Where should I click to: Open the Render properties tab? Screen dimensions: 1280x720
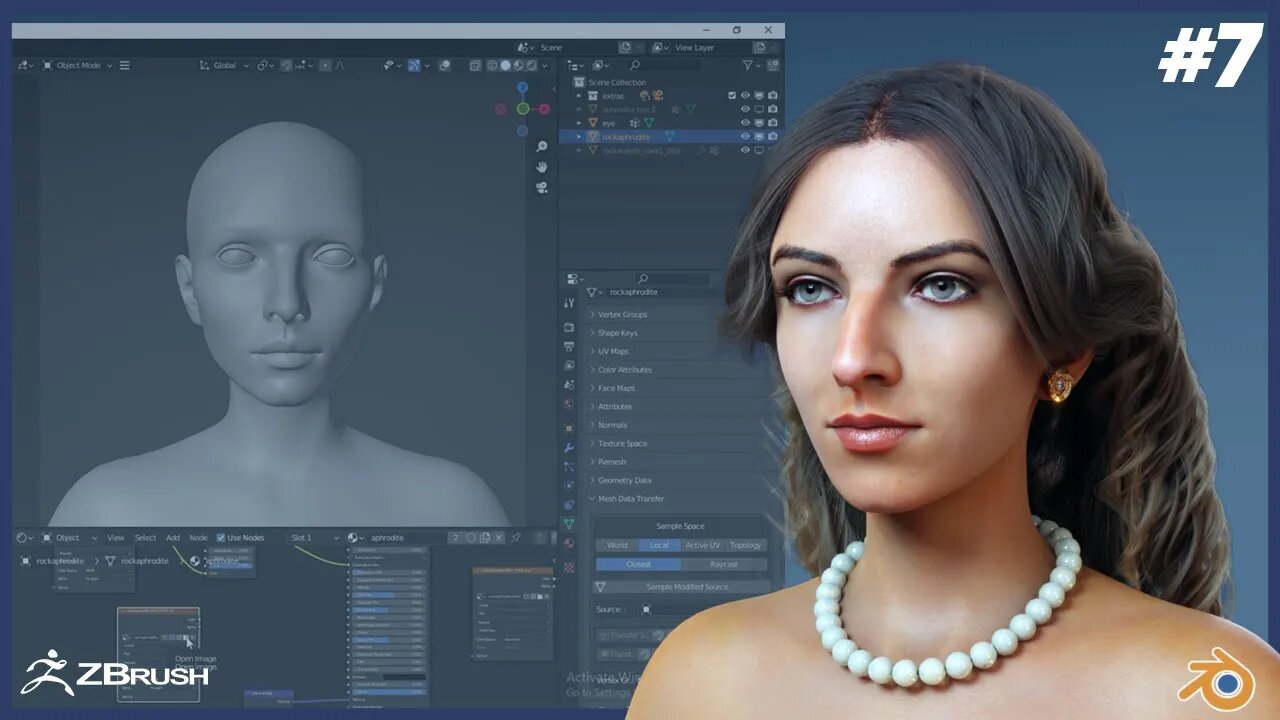[569, 327]
